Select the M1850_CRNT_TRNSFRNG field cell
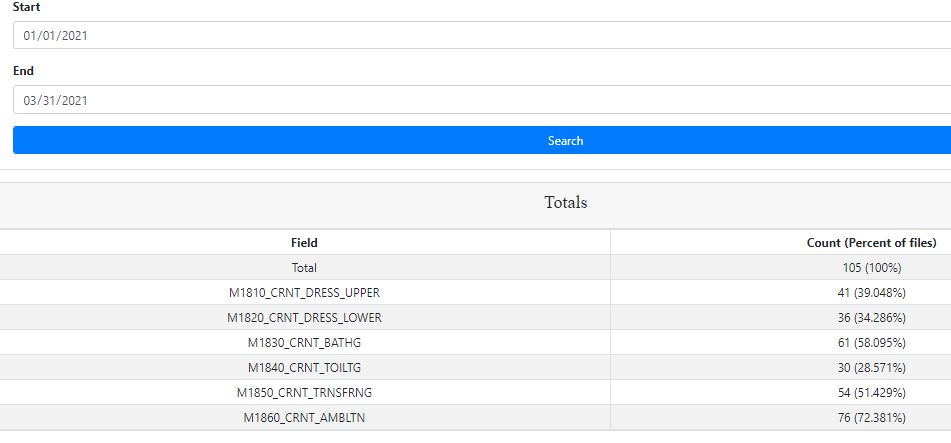 304,393
